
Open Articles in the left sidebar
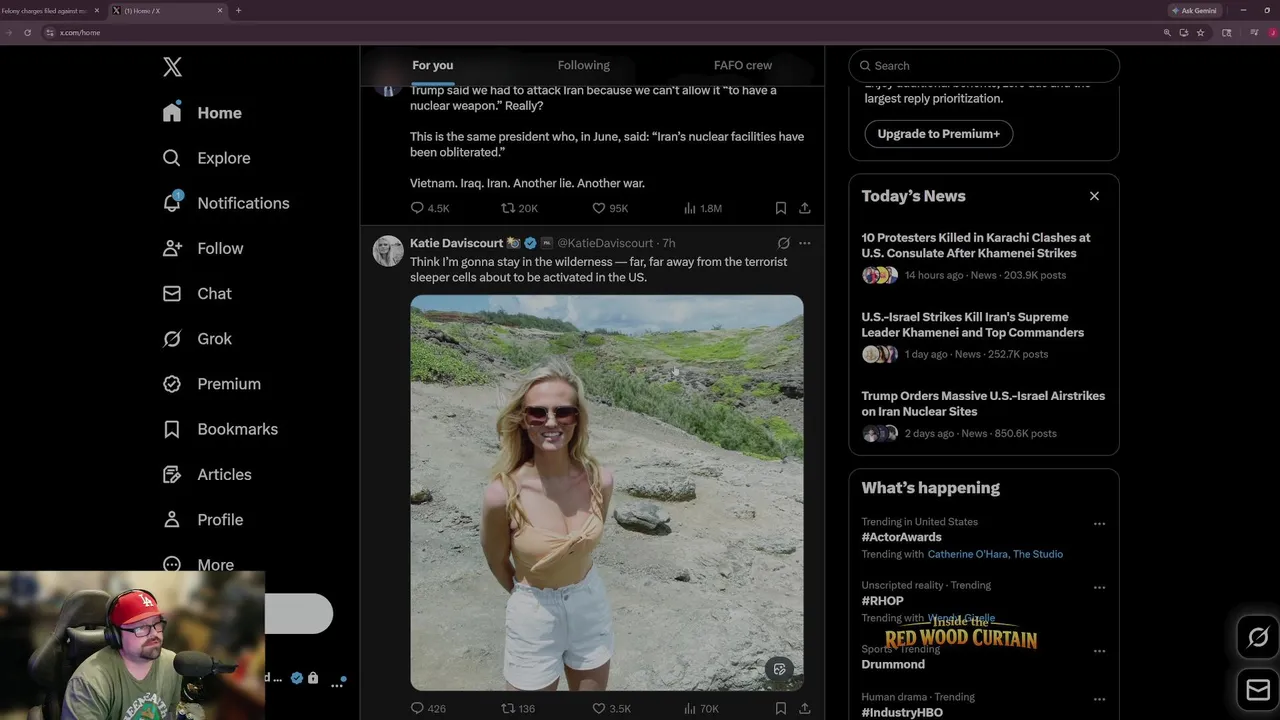tap(206, 475)
